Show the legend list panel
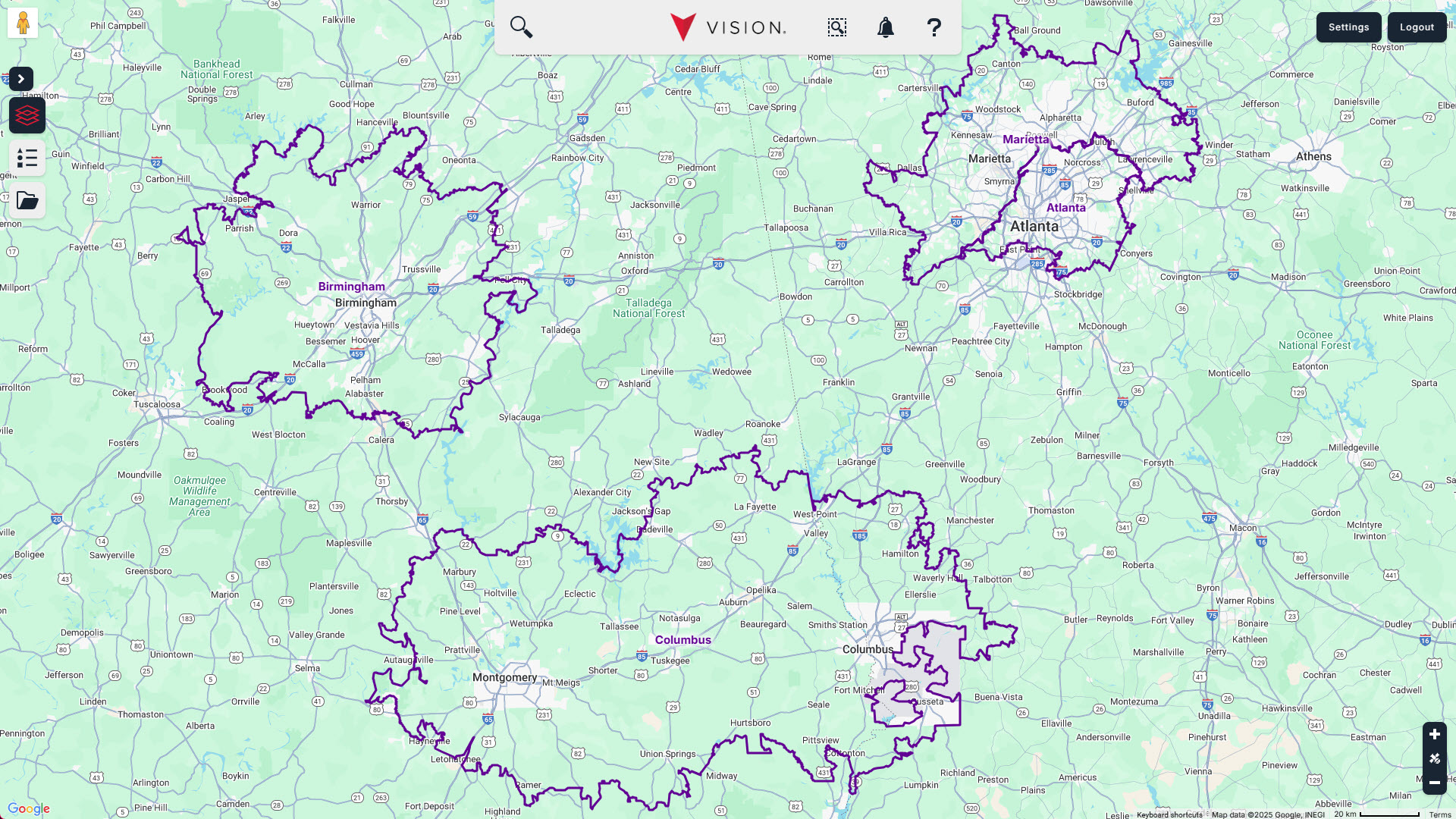 click(x=27, y=158)
